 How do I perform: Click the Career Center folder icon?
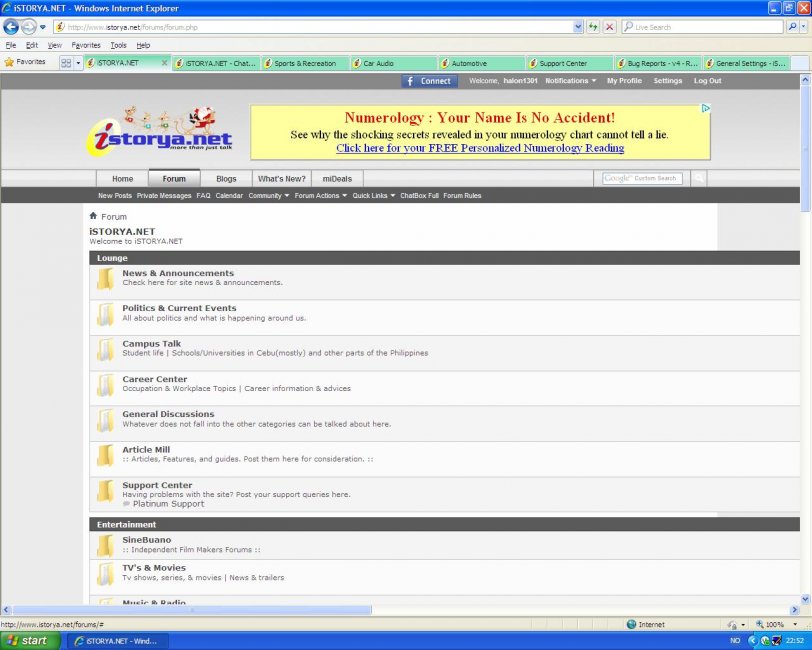coord(105,385)
